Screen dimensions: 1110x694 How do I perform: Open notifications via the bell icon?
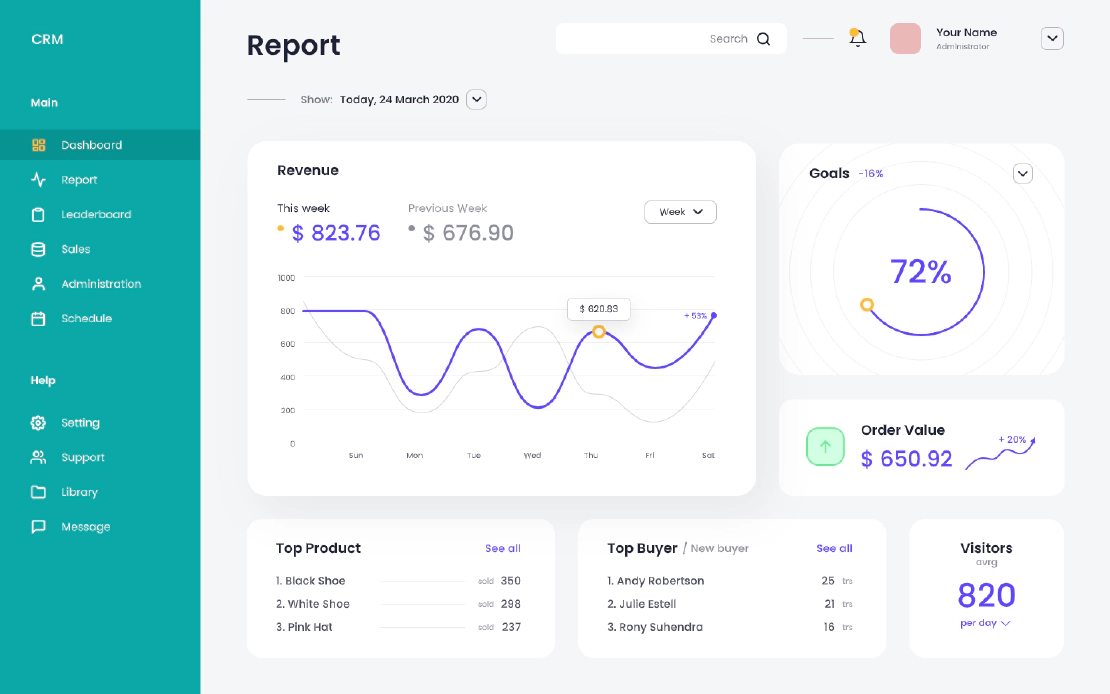857,39
